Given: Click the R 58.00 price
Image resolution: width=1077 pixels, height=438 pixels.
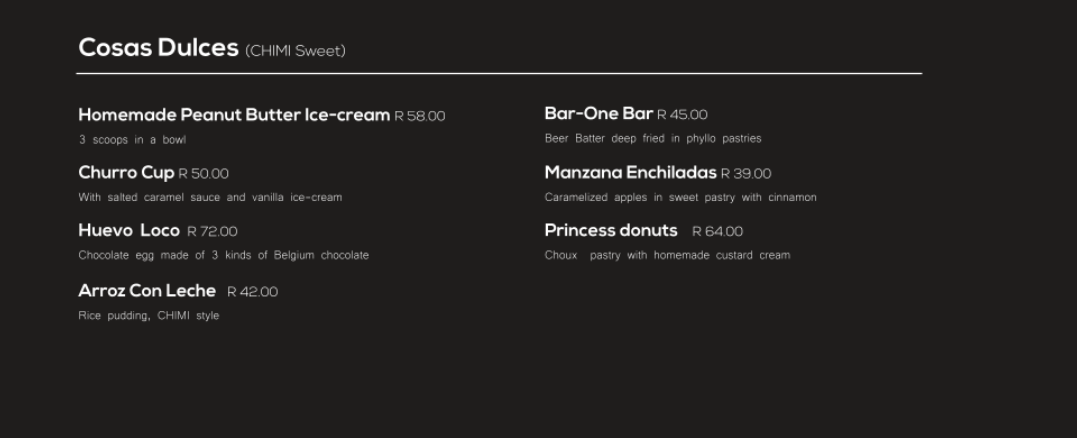Looking at the screenshot, I should pos(420,116).
